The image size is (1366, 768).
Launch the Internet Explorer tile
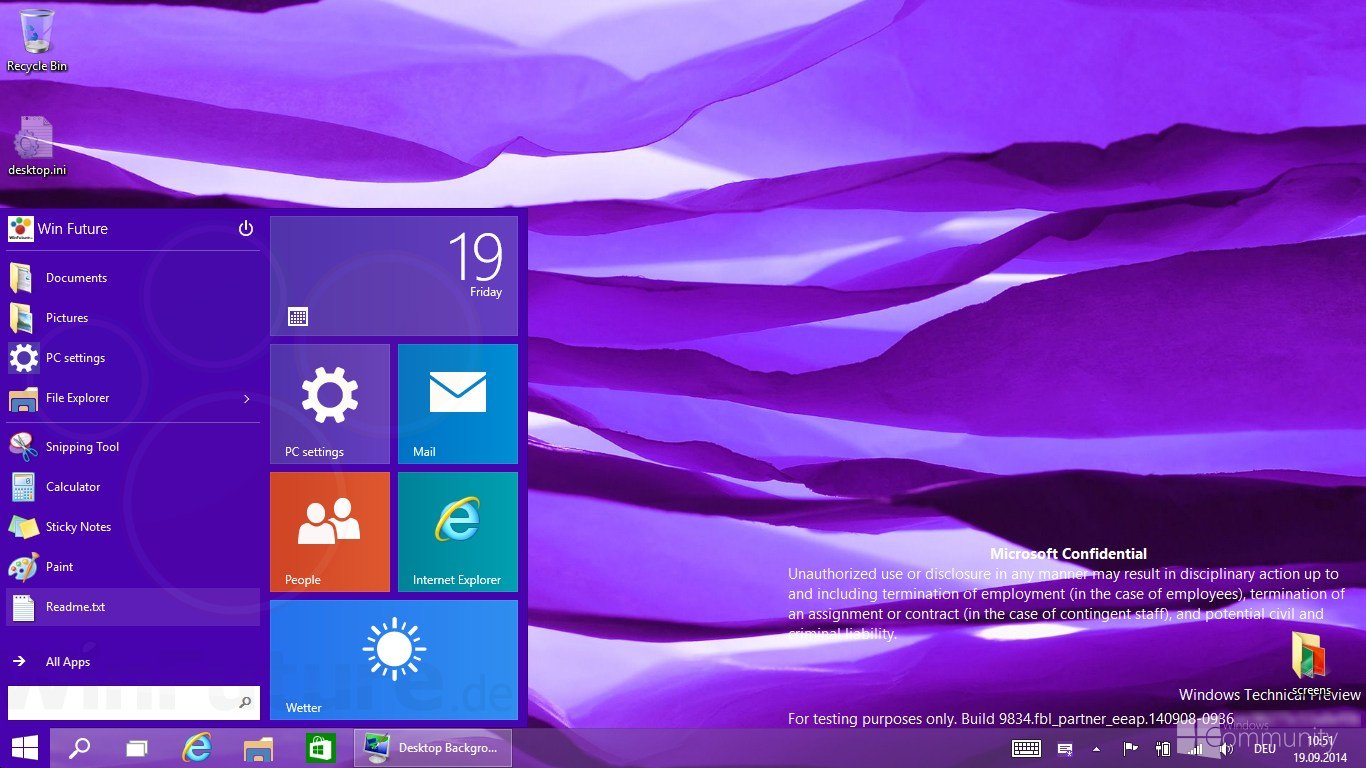(458, 532)
